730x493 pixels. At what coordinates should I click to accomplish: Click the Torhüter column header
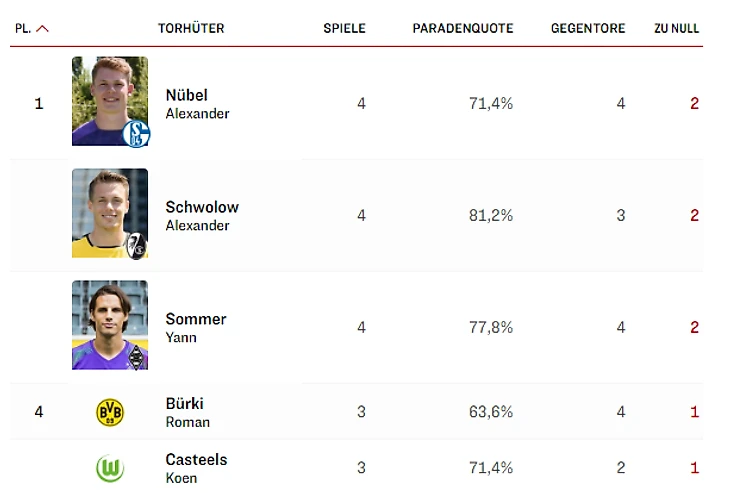coord(191,29)
